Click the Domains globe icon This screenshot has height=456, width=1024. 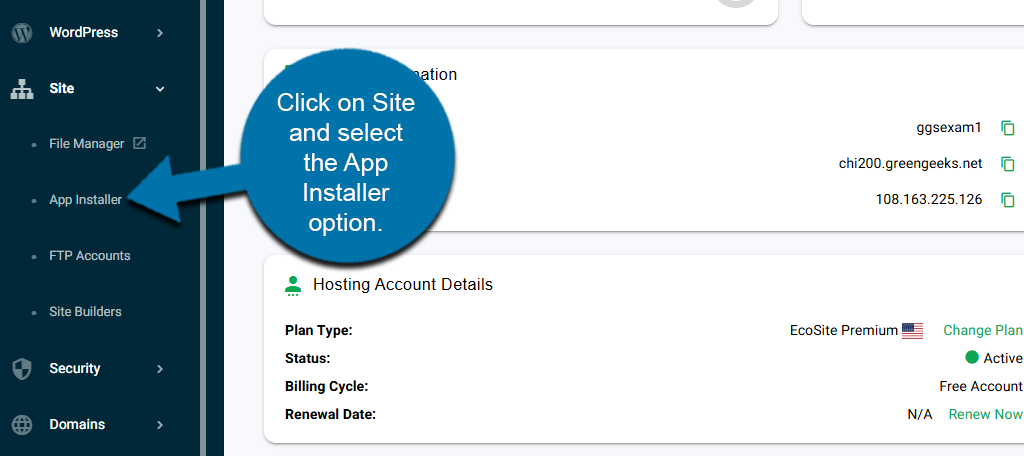tap(21, 425)
